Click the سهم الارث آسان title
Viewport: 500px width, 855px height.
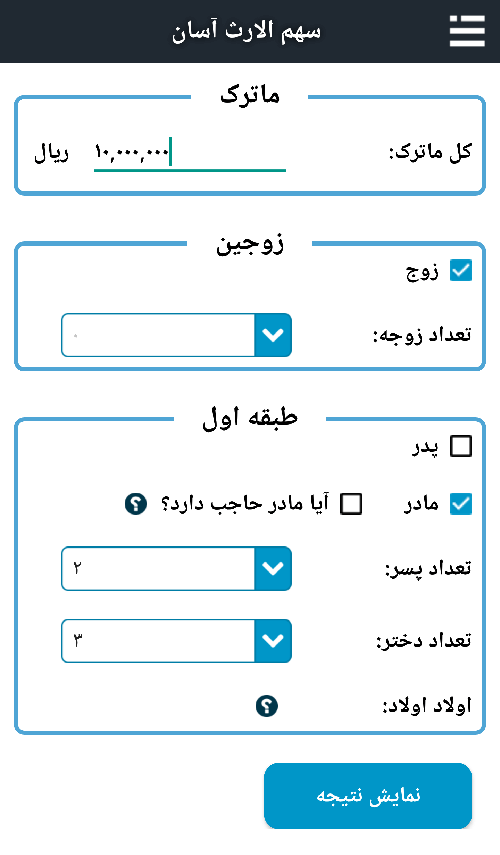click(246, 31)
